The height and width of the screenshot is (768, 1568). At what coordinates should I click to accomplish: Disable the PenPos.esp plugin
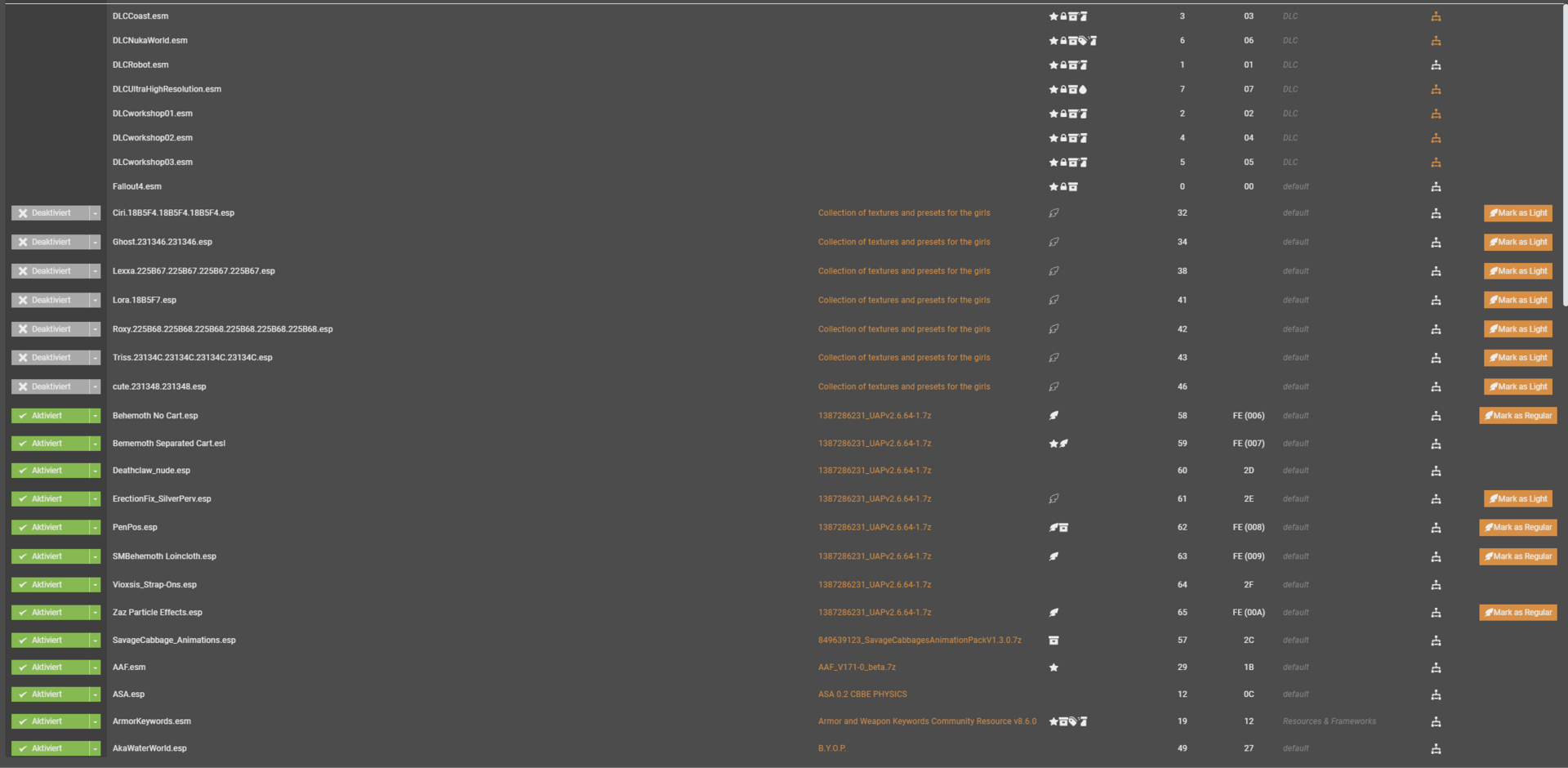point(50,528)
